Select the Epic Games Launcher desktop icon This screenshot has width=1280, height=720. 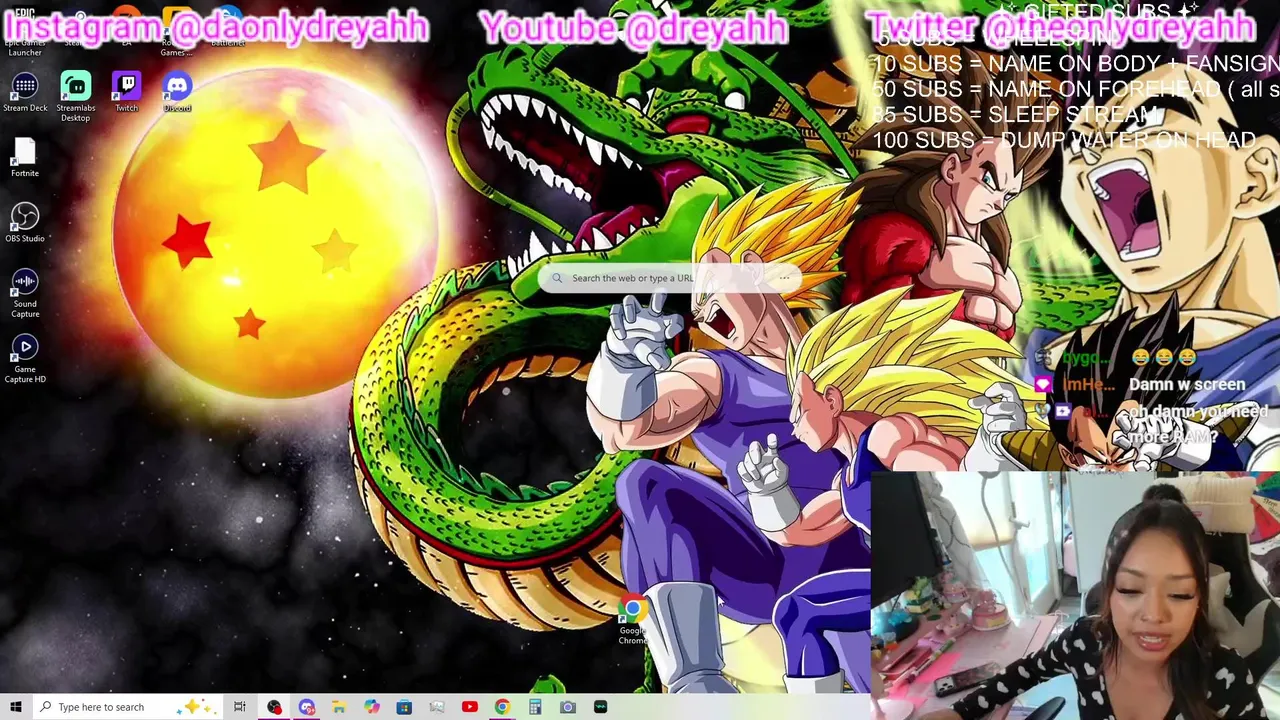(x=25, y=30)
